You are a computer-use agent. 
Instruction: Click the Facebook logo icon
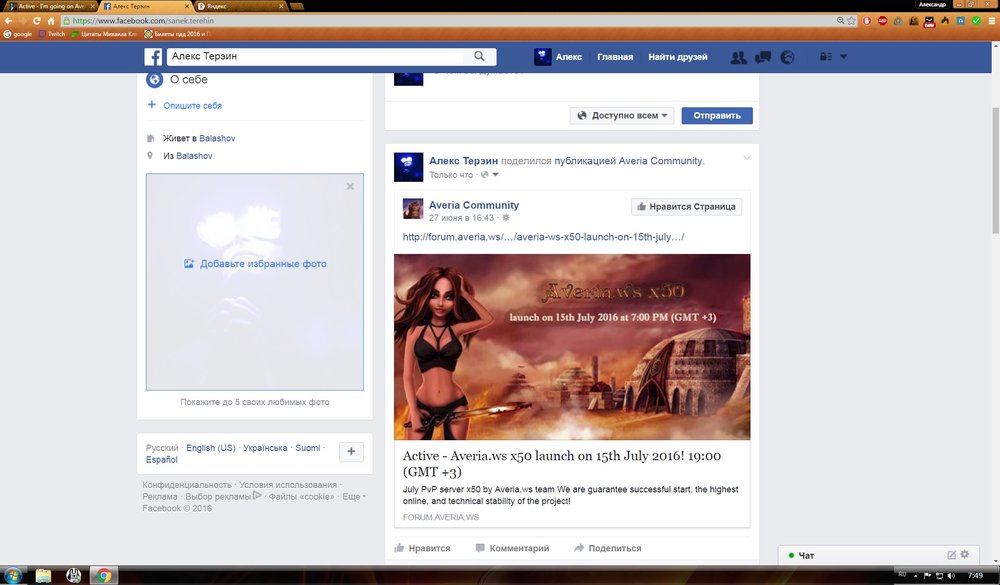click(153, 57)
